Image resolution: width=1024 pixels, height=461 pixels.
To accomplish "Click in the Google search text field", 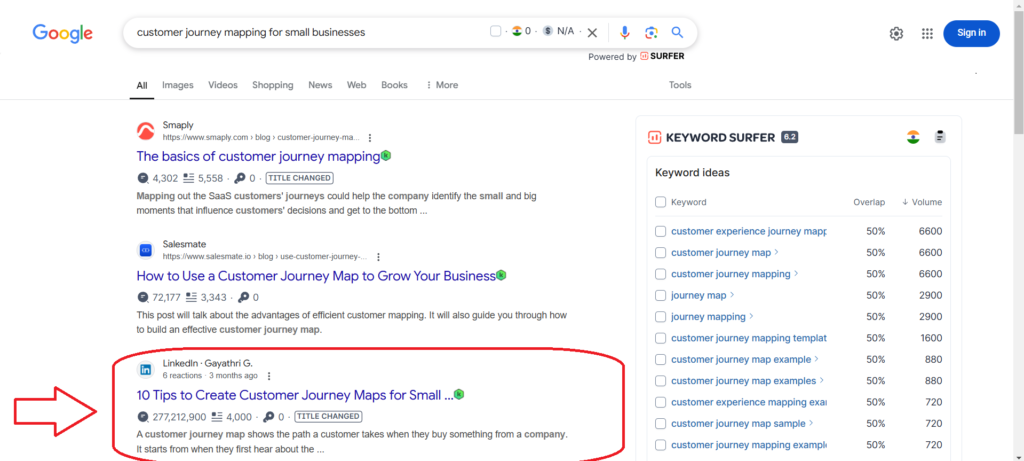I will click(307, 32).
